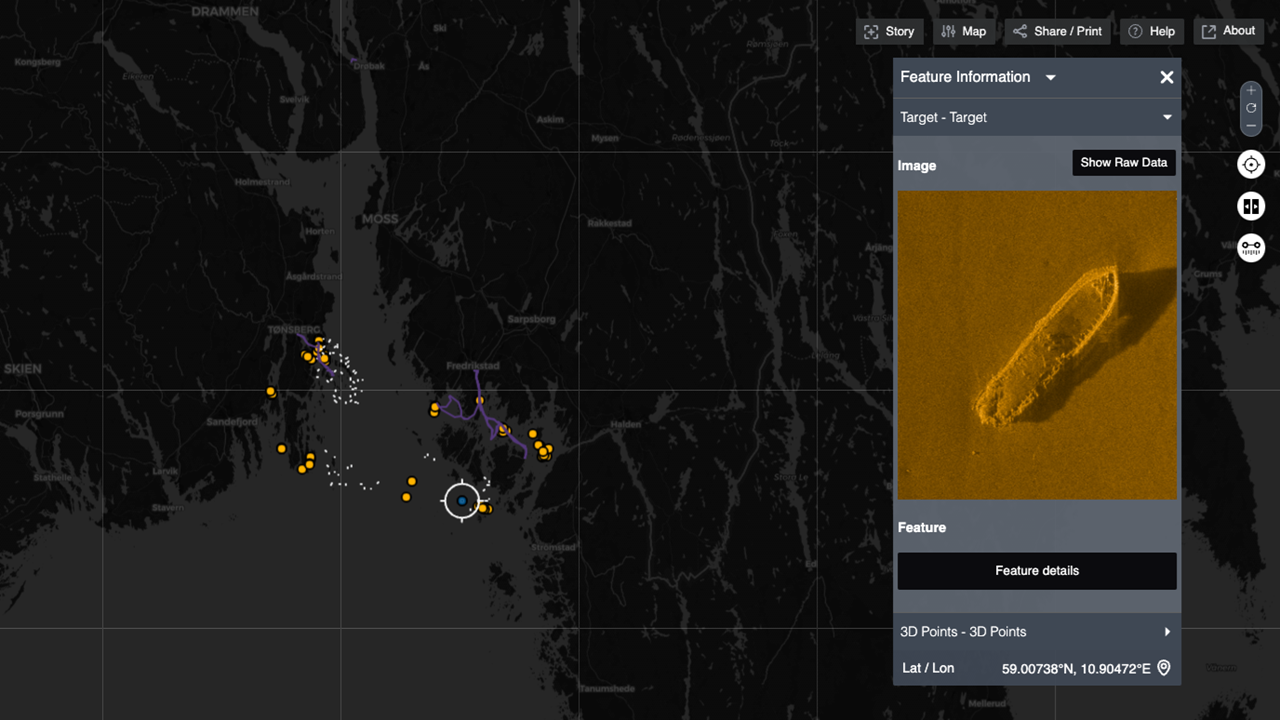The image size is (1280, 720).
Task: Reset the map view rotation icon
Action: point(1251,108)
